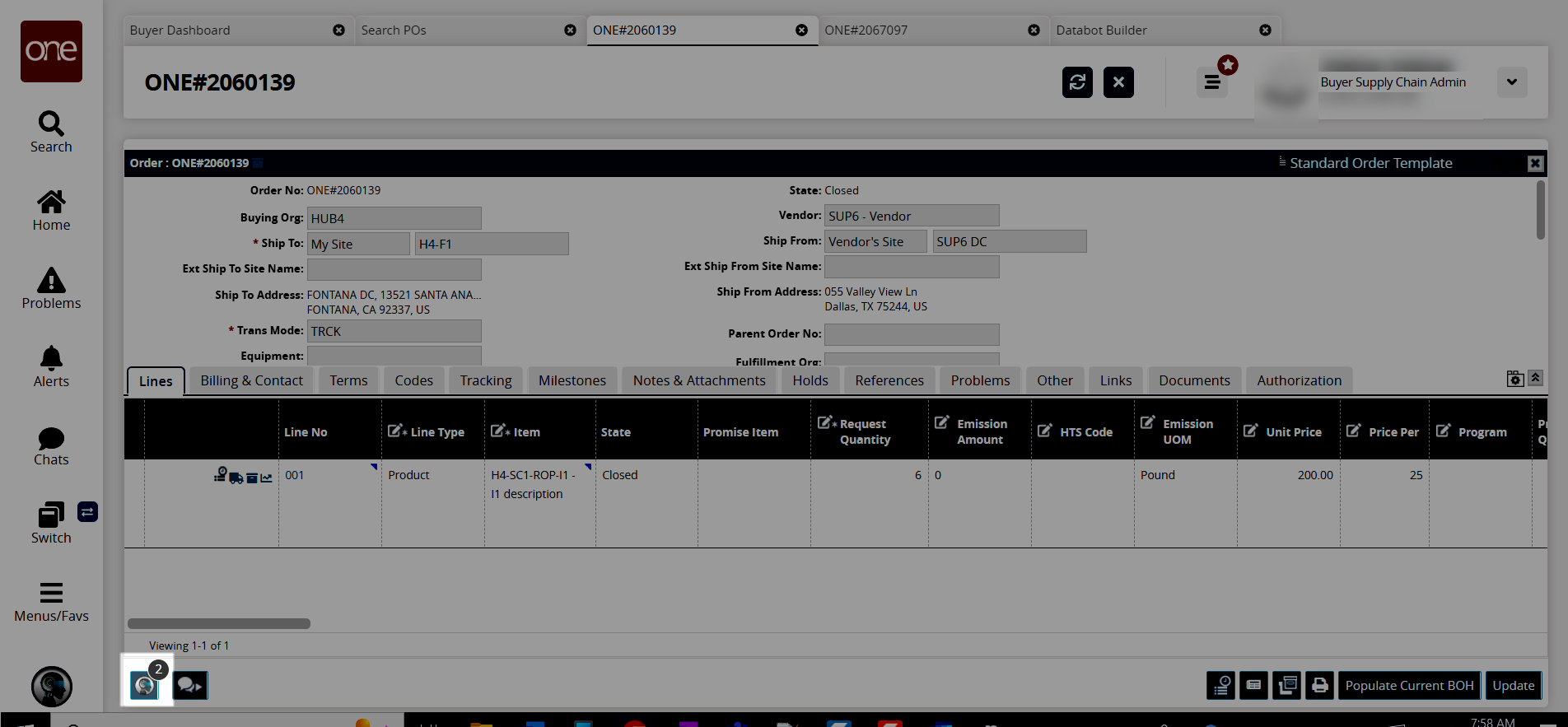Open the order Problems tab
The image size is (1568, 727).
coord(980,380)
